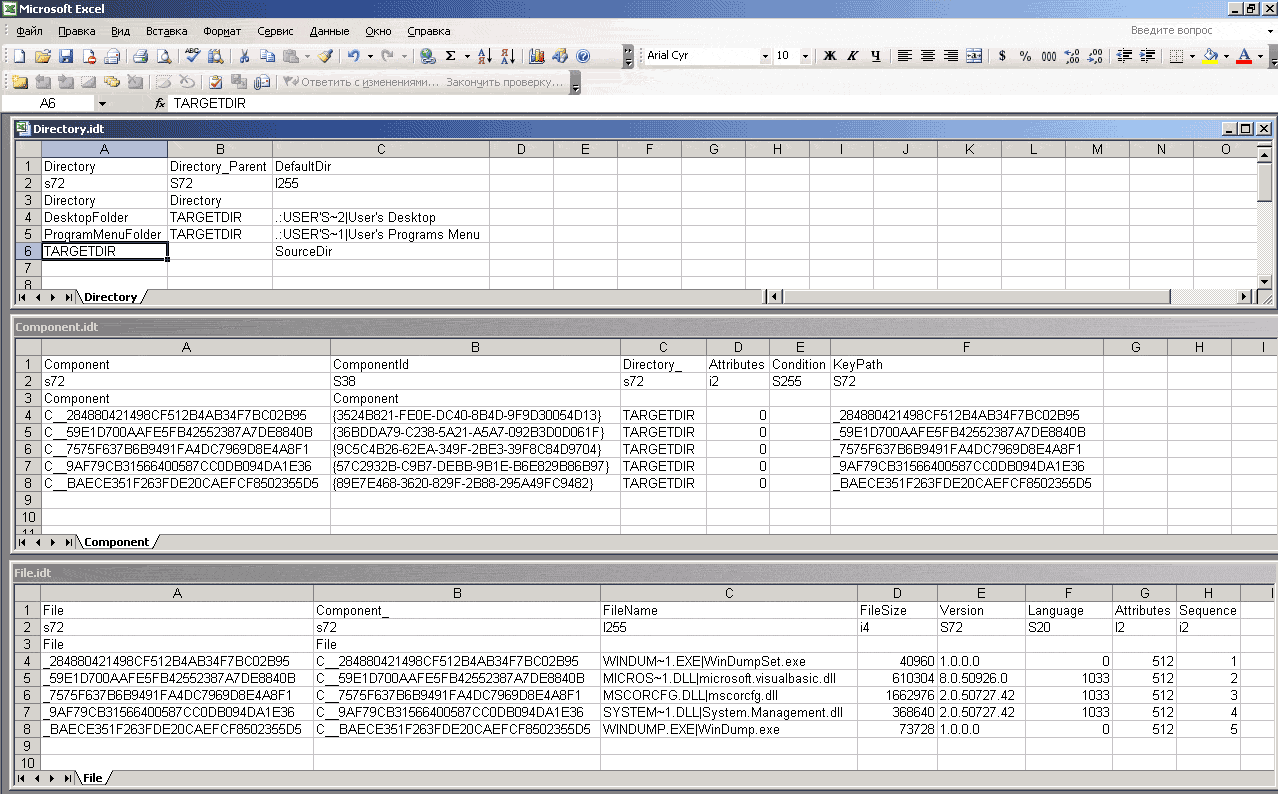Open the Правка menu

pyautogui.click(x=77, y=31)
